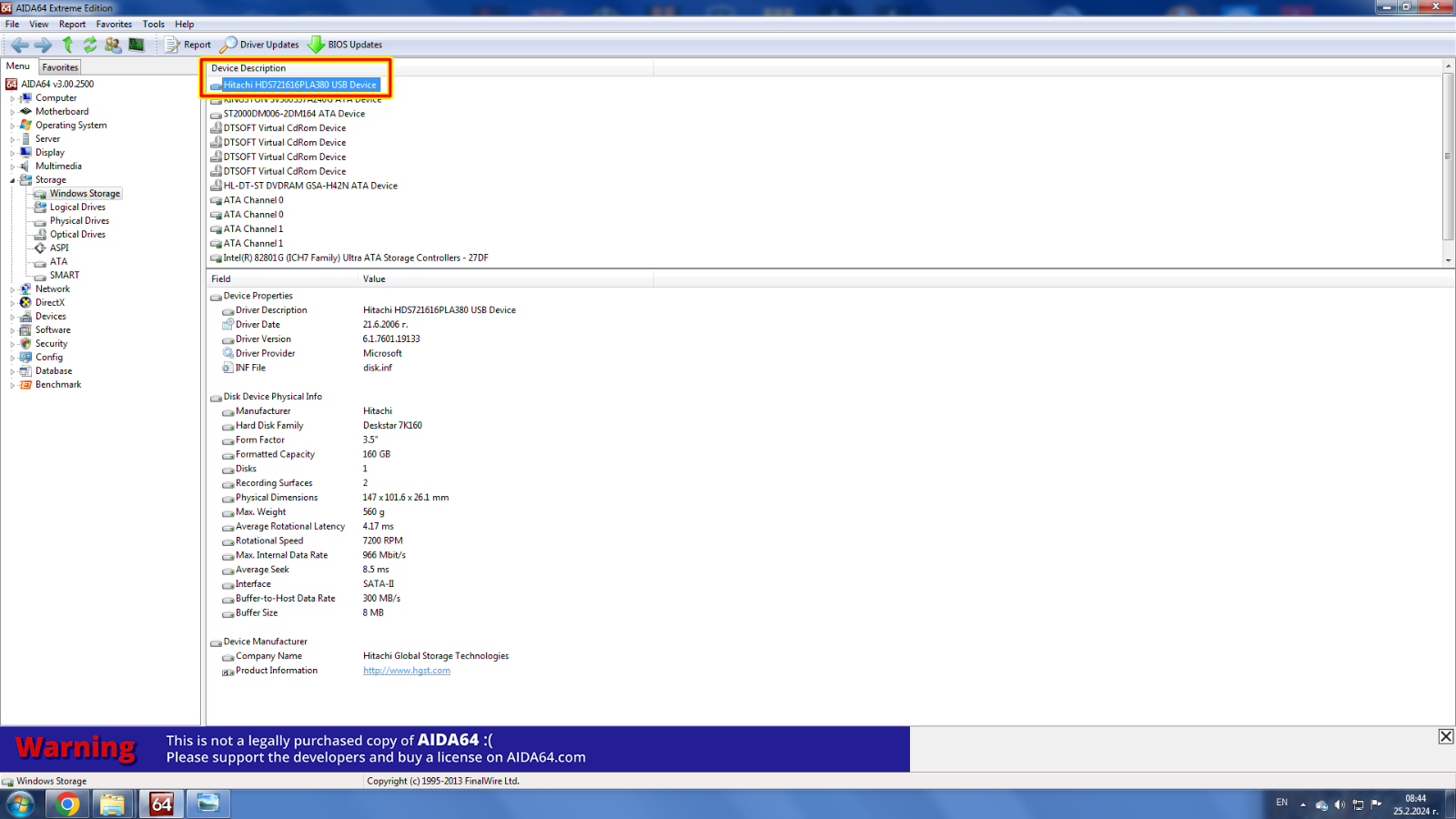1456x819 pixels.
Task: Open the Windows Start button
Action: (x=20, y=804)
